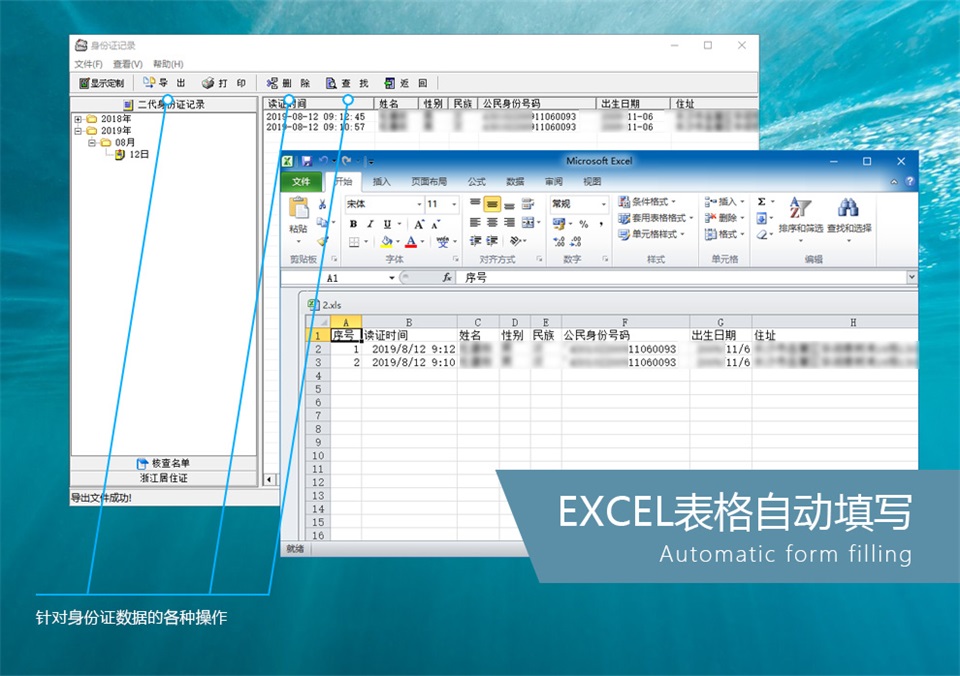
Task: Click the Merge and Center icon
Action: [x=528, y=222]
